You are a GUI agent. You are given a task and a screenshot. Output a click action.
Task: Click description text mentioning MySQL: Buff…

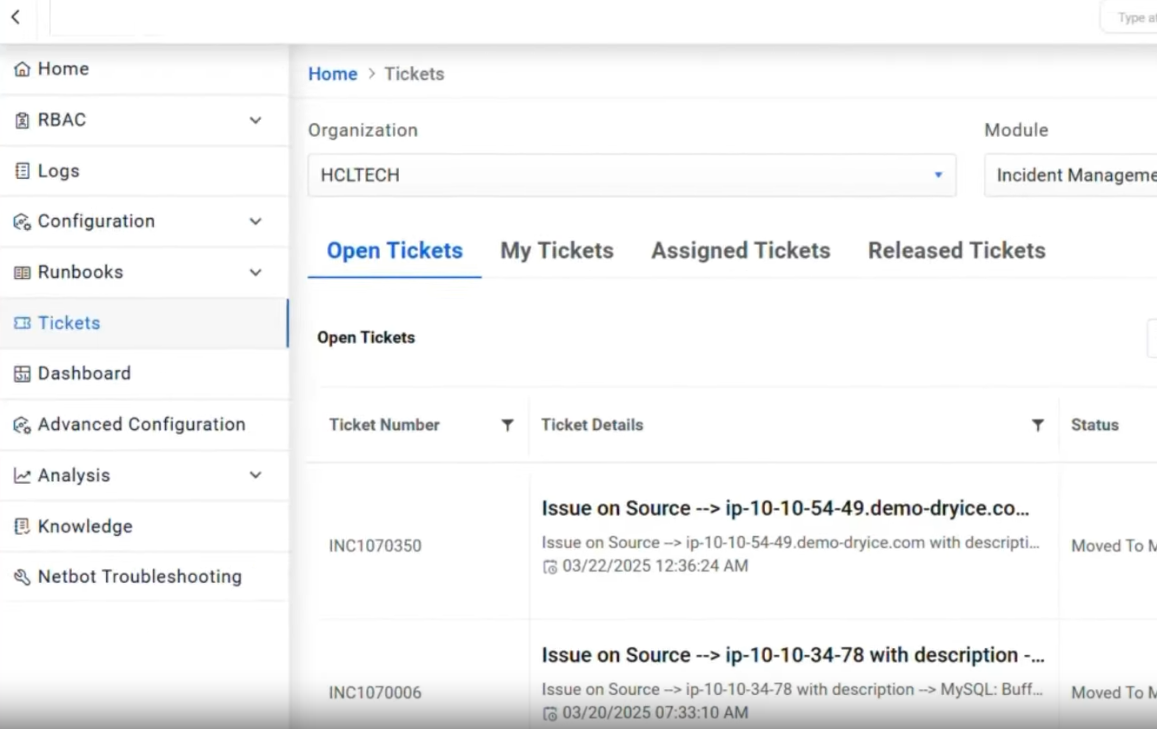point(792,689)
